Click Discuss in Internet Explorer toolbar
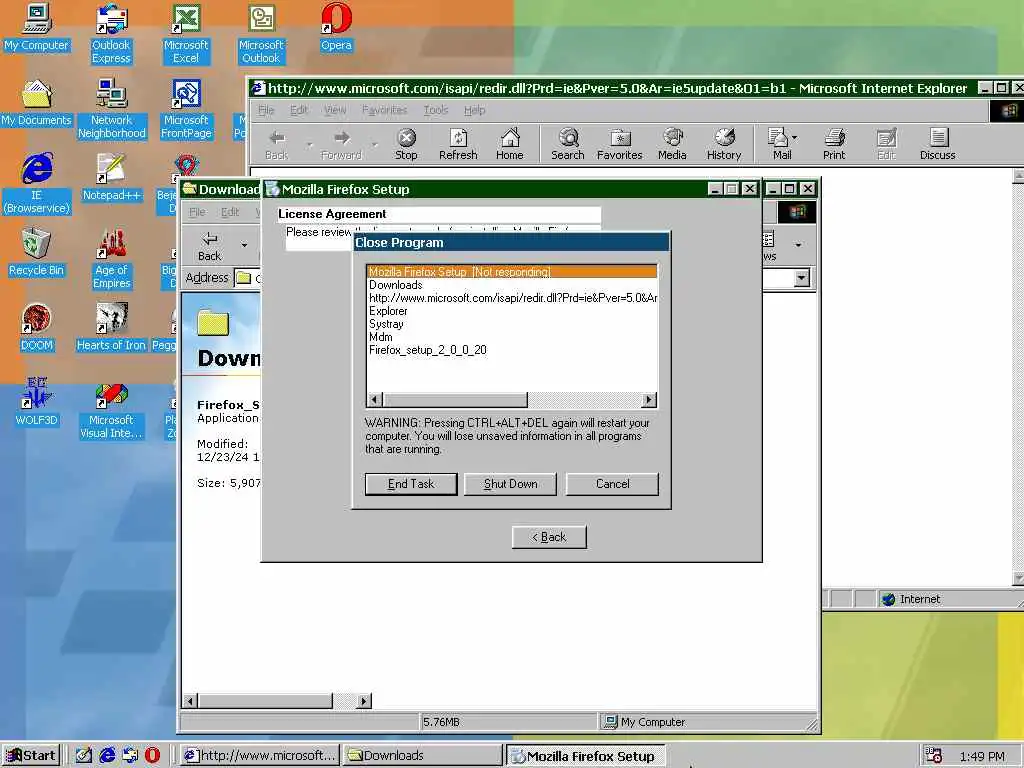Screen dimensions: 1024x768 click(x=938, y=144)
